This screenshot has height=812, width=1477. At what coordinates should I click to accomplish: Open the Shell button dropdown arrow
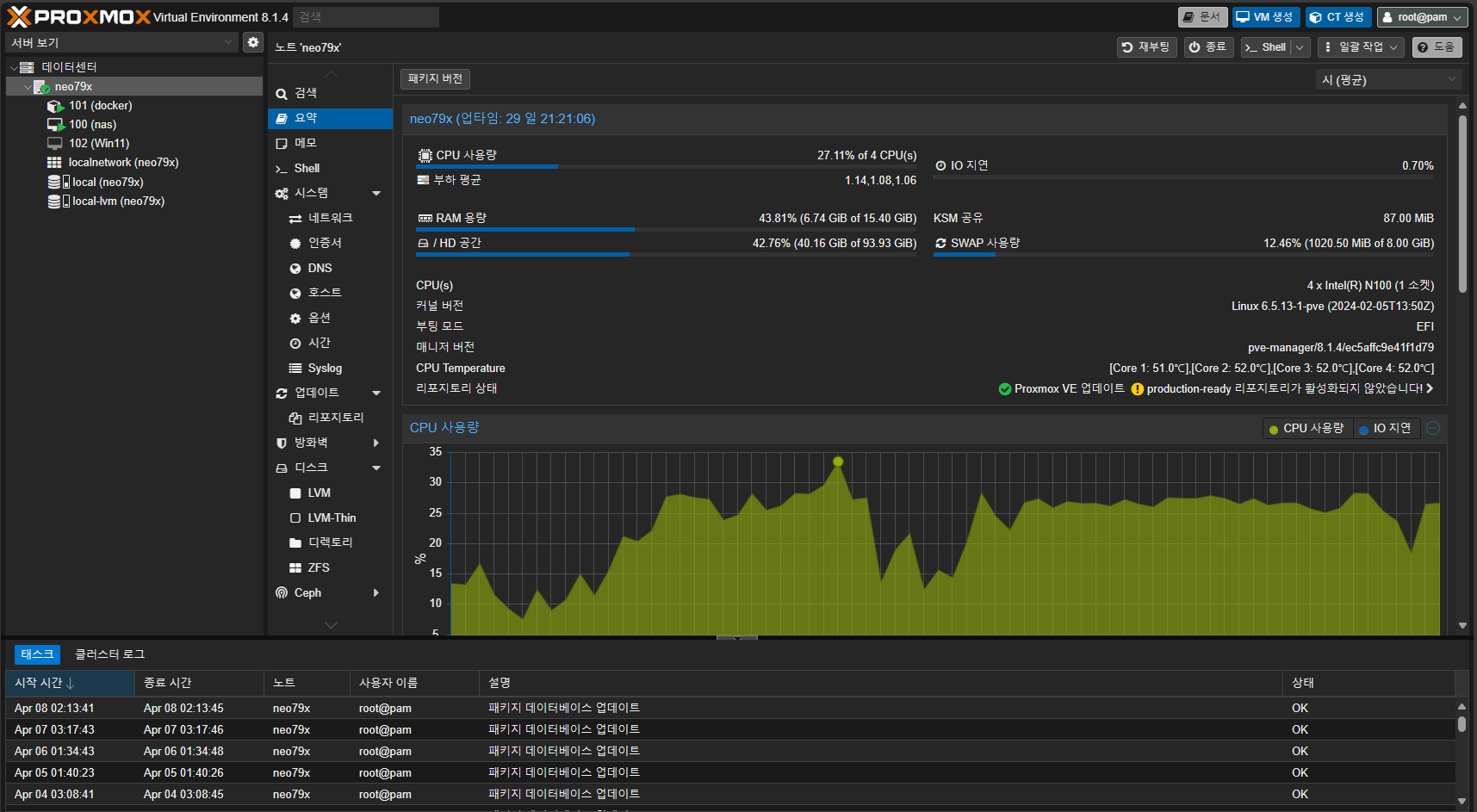point(1300,47)
